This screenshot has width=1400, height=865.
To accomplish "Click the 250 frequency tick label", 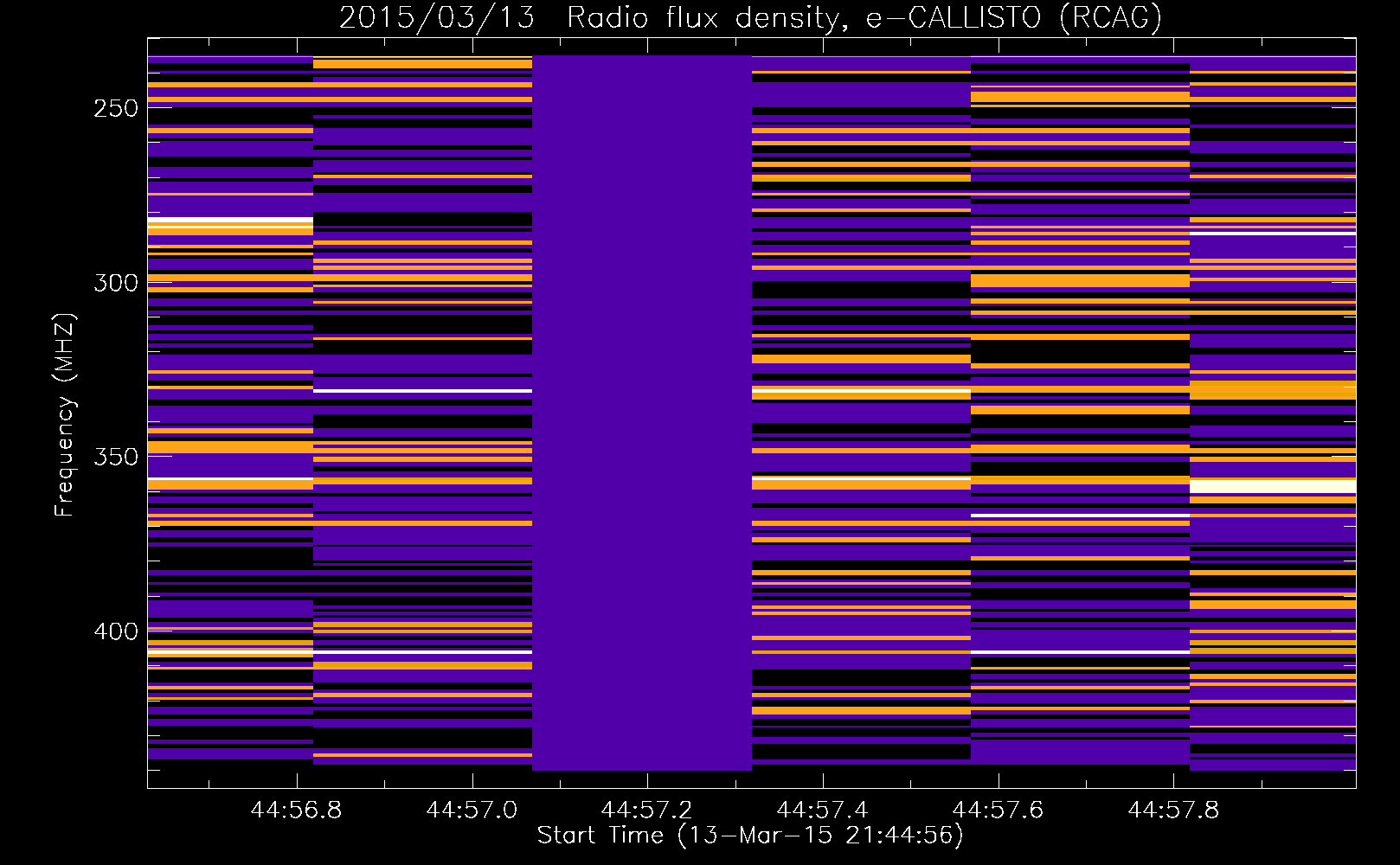I will (x=116, y=108).
